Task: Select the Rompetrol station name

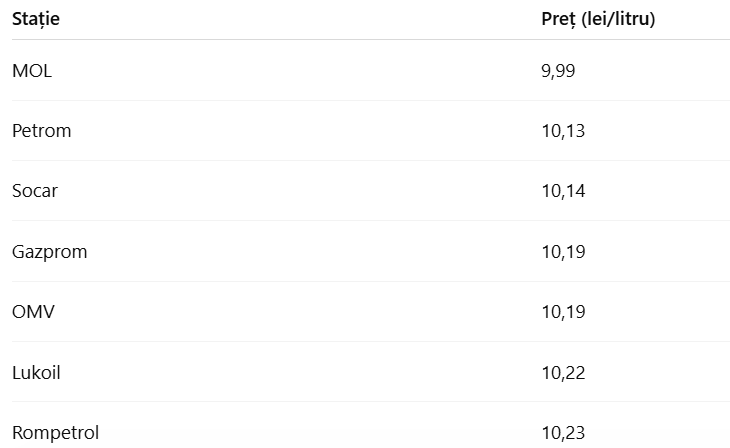Action: pyautogui.click(x=56, y=433)
